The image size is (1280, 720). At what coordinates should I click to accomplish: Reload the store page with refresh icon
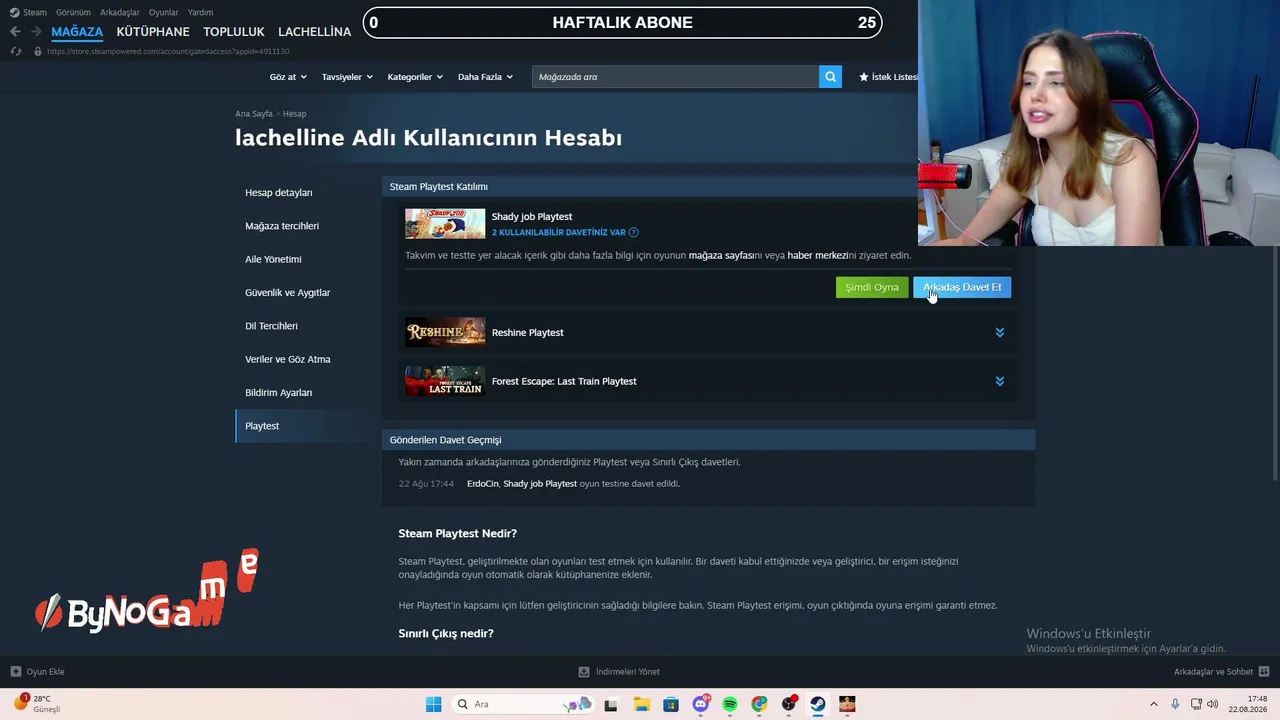(15, 51)
